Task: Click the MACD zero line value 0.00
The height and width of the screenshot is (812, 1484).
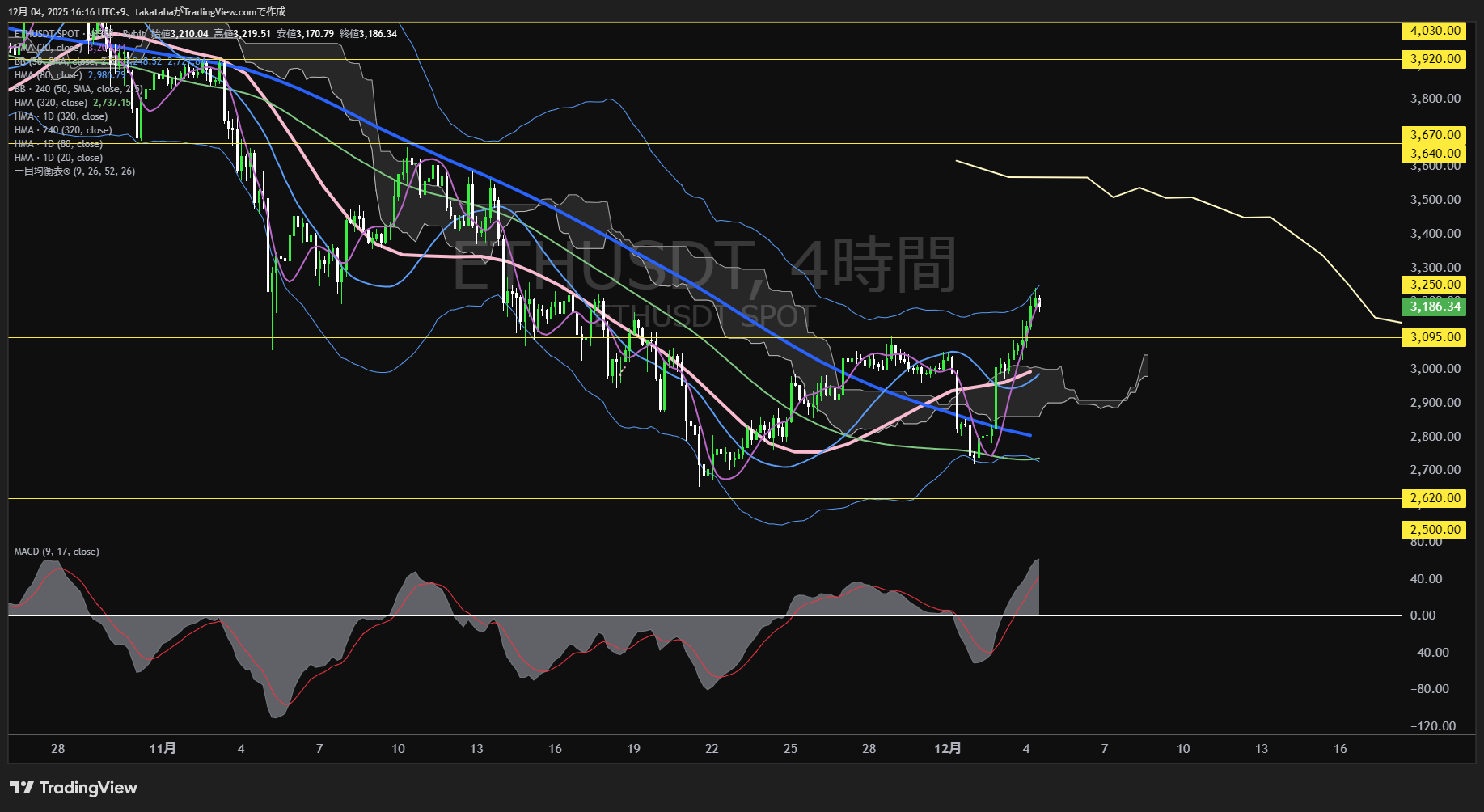Action: (1423, 615)
